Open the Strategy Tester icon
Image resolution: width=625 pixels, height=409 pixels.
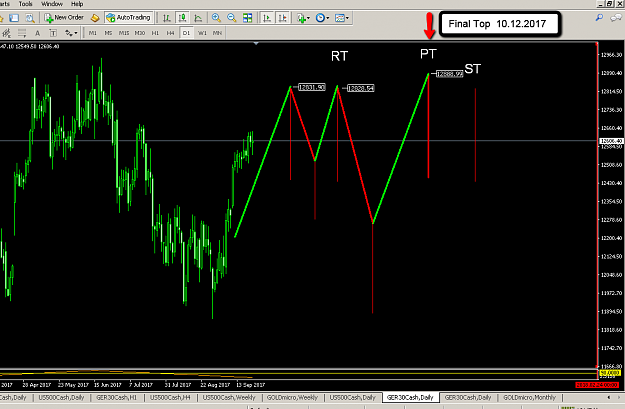30,18
